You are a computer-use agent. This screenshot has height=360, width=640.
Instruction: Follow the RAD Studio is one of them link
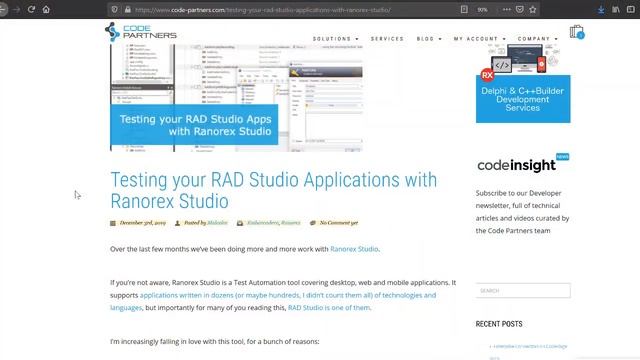tap(329, 308)
